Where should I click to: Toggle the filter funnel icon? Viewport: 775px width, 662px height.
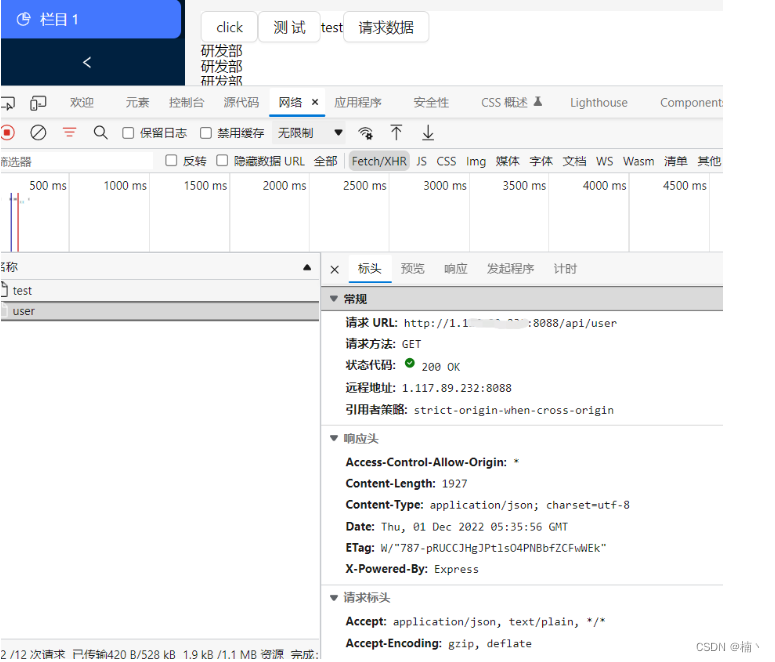click(69, 132)
